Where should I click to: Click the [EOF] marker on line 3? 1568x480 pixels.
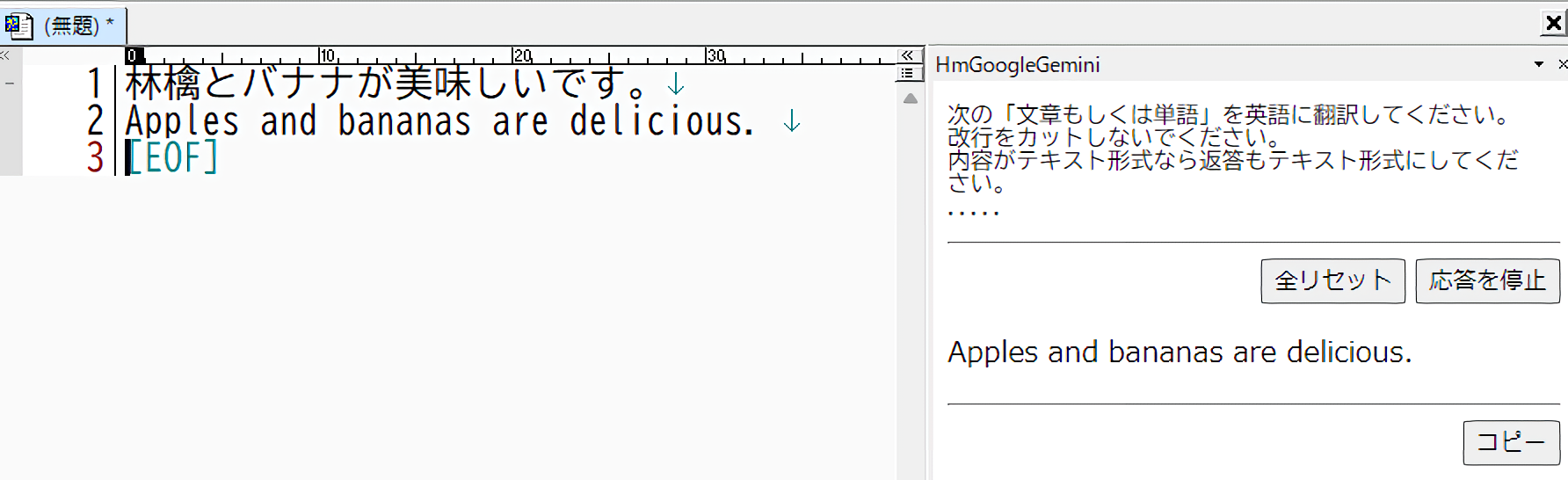click(173, 158)
